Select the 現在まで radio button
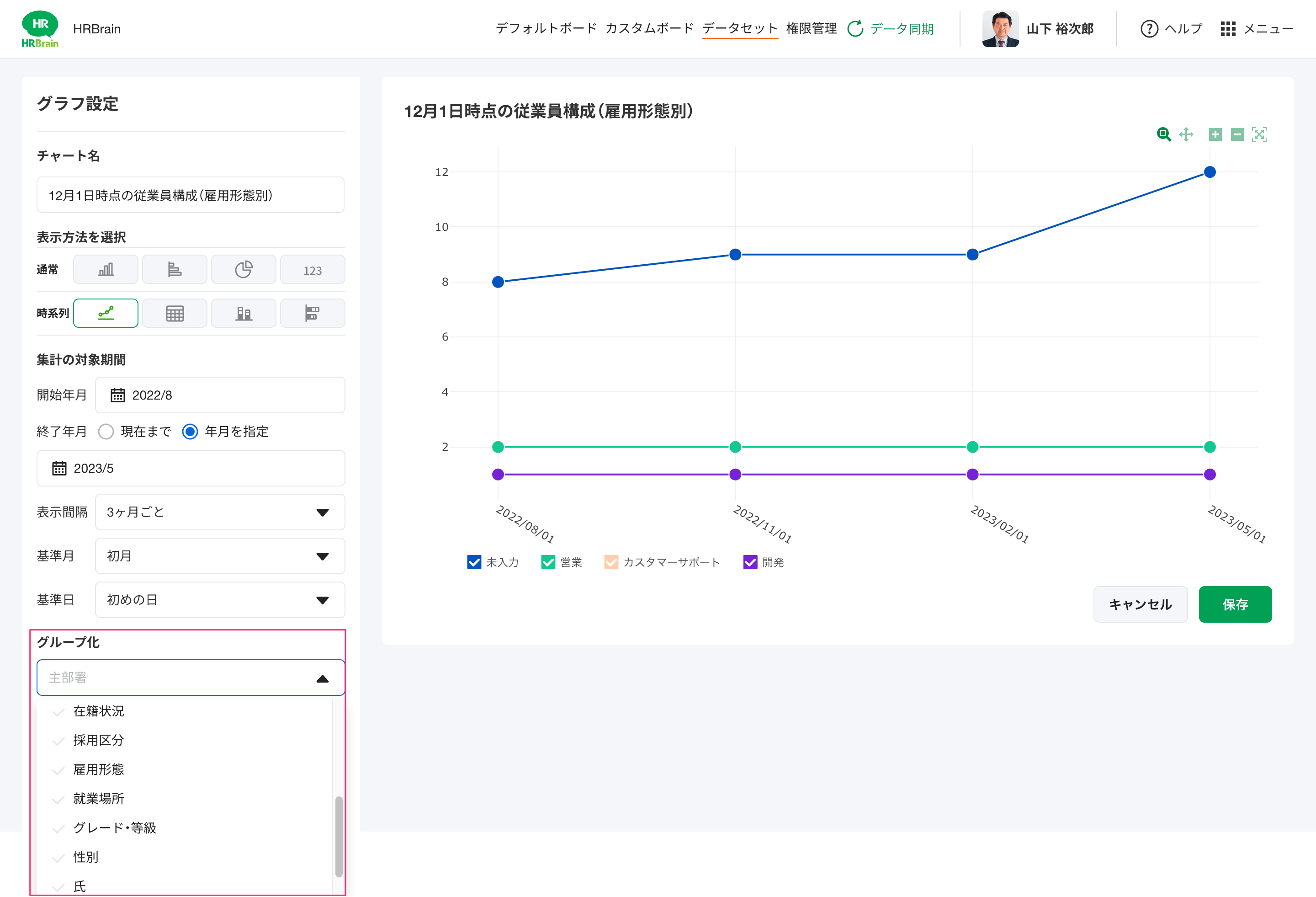1316x897 pixels. click(106, 432)
